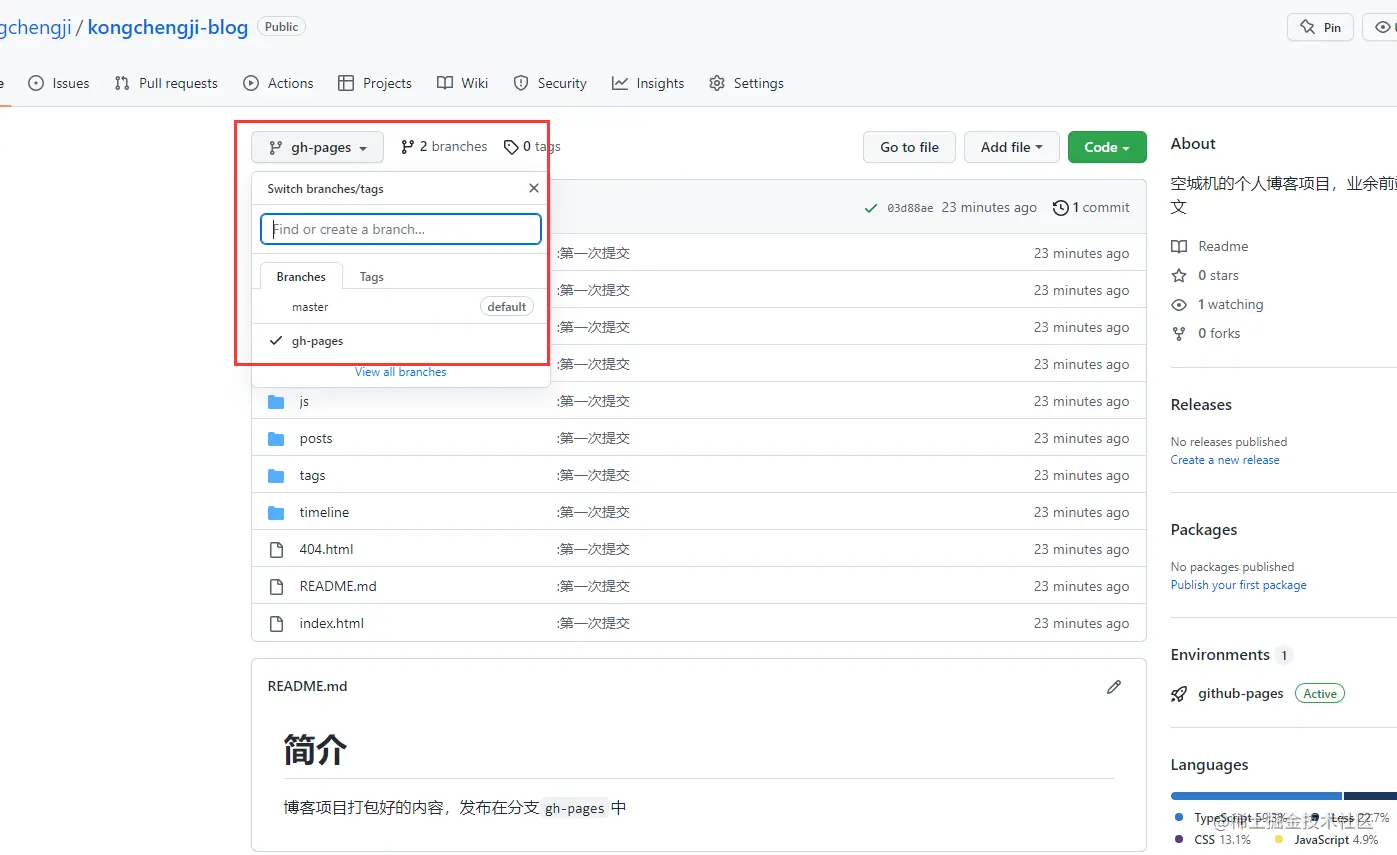Image resolution: width=1397 pixels, height=855 pixels.
Task: Click the 404.html file icon
Action: click(276, 549)
